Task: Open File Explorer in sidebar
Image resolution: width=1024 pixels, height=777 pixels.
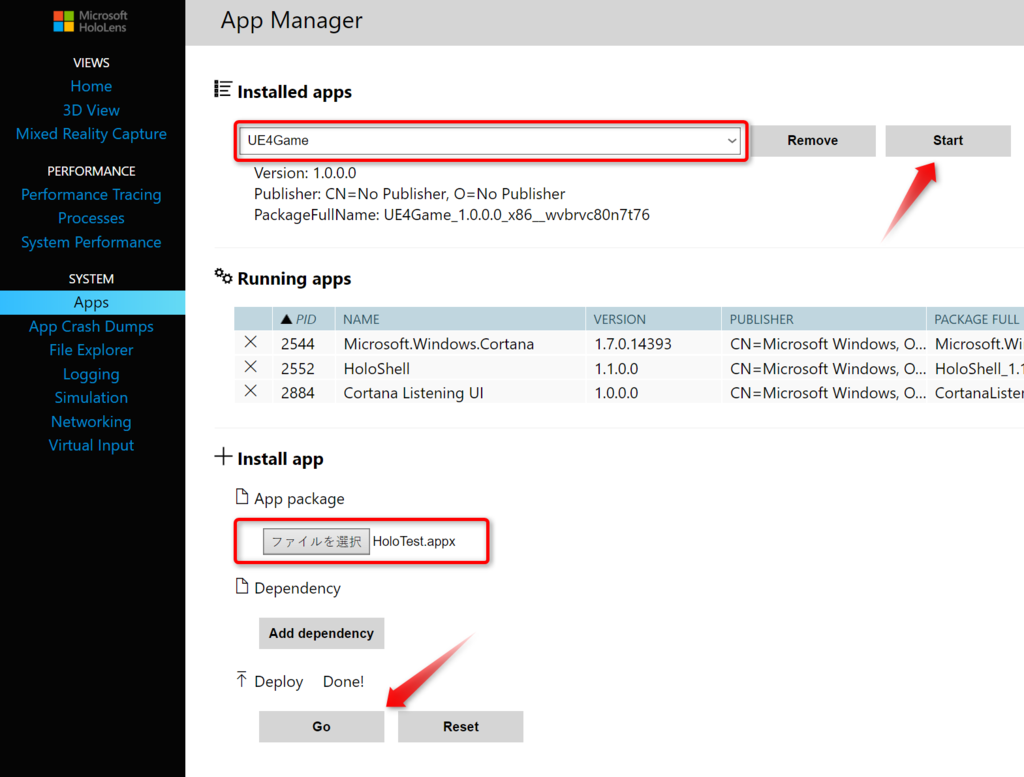Action: point(91,350)
